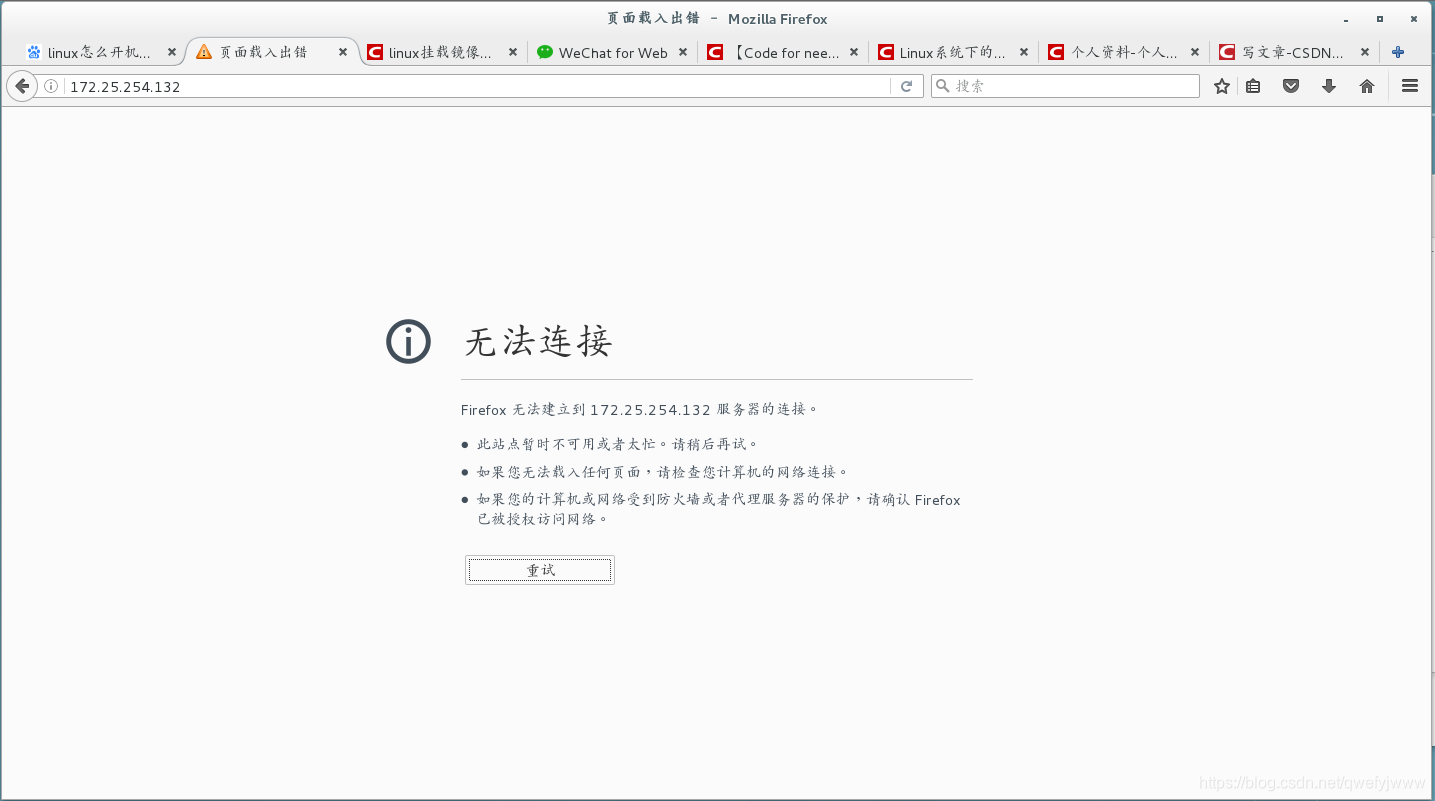This screenshot has height=801, width=1435.
Task: Close the '个人资料-个人' tab
Action: [x=1194, y=53]
